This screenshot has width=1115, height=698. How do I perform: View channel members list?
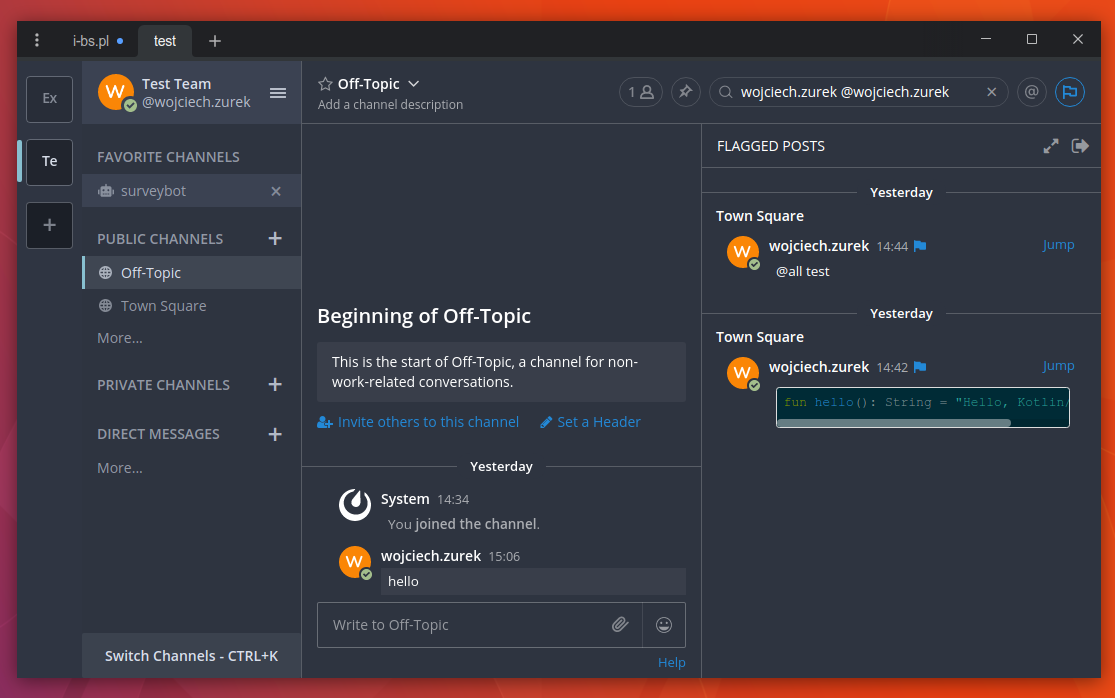click(x=641, y=92)
